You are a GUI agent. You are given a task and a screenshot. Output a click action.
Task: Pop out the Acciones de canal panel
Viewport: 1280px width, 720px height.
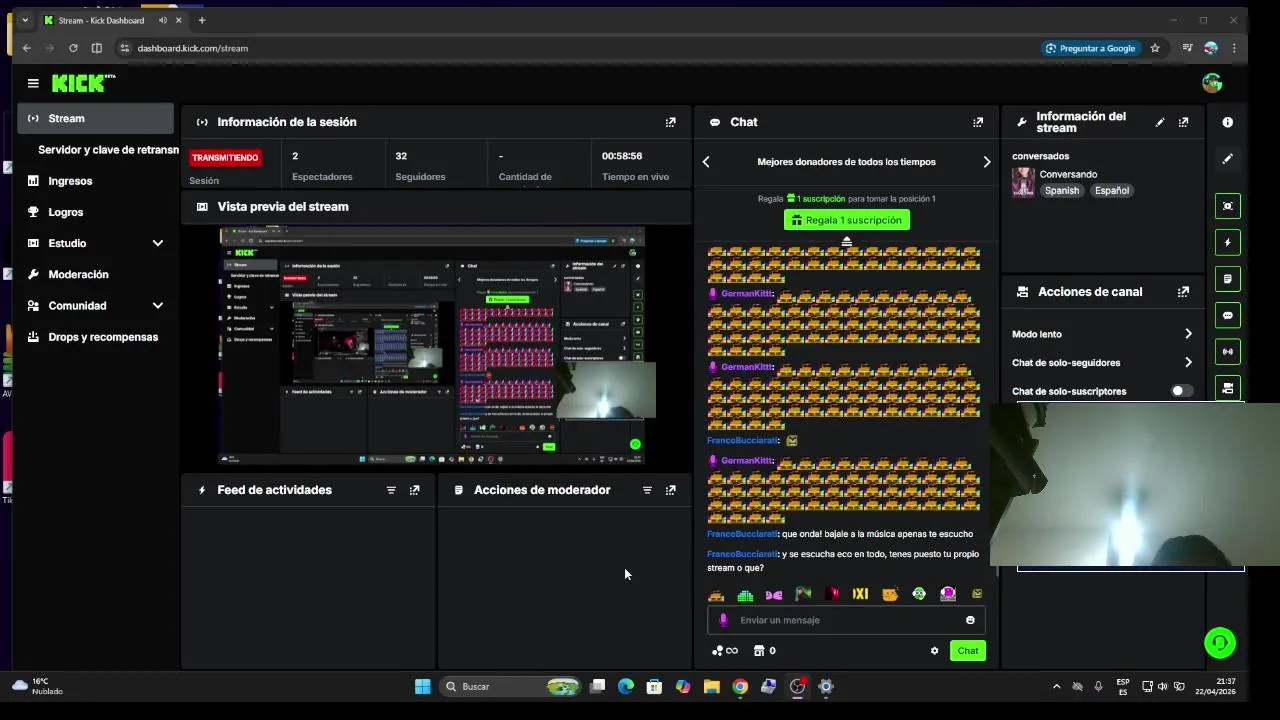point(1183,292)
